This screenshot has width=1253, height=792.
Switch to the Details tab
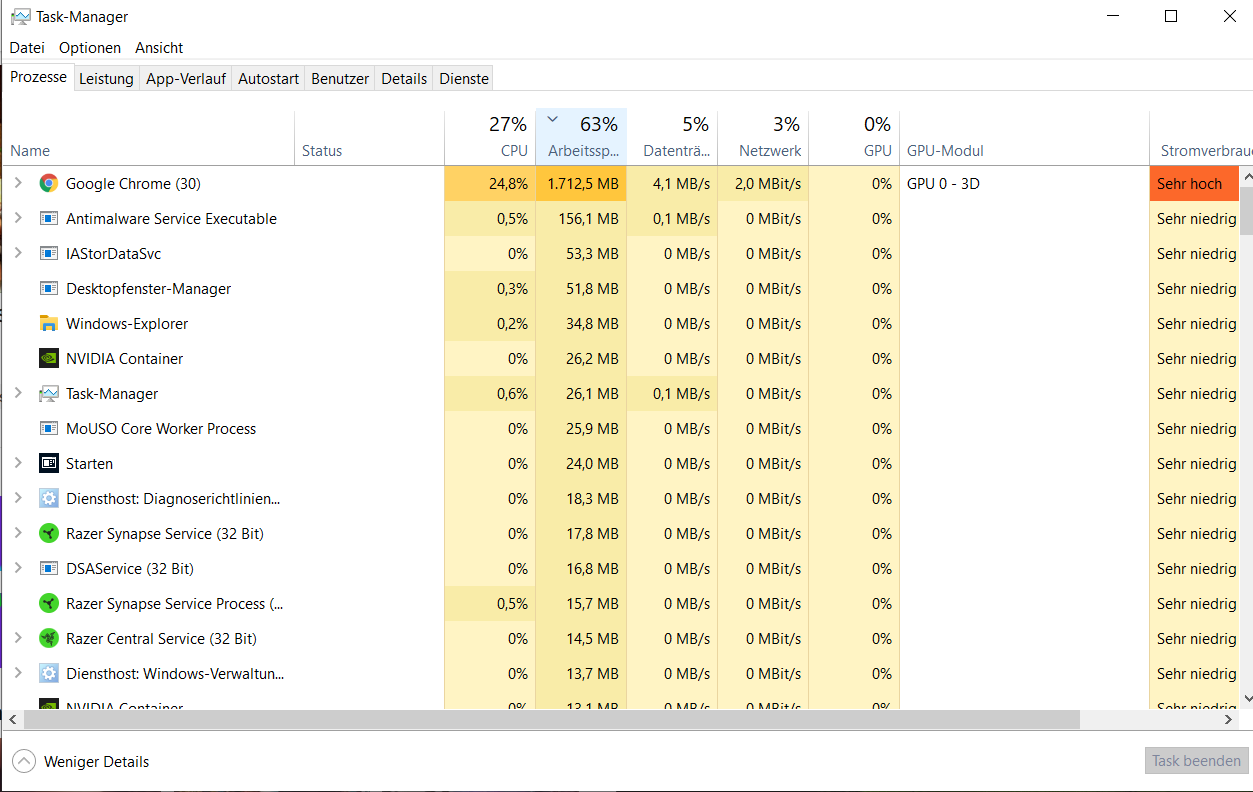(404, 79)
